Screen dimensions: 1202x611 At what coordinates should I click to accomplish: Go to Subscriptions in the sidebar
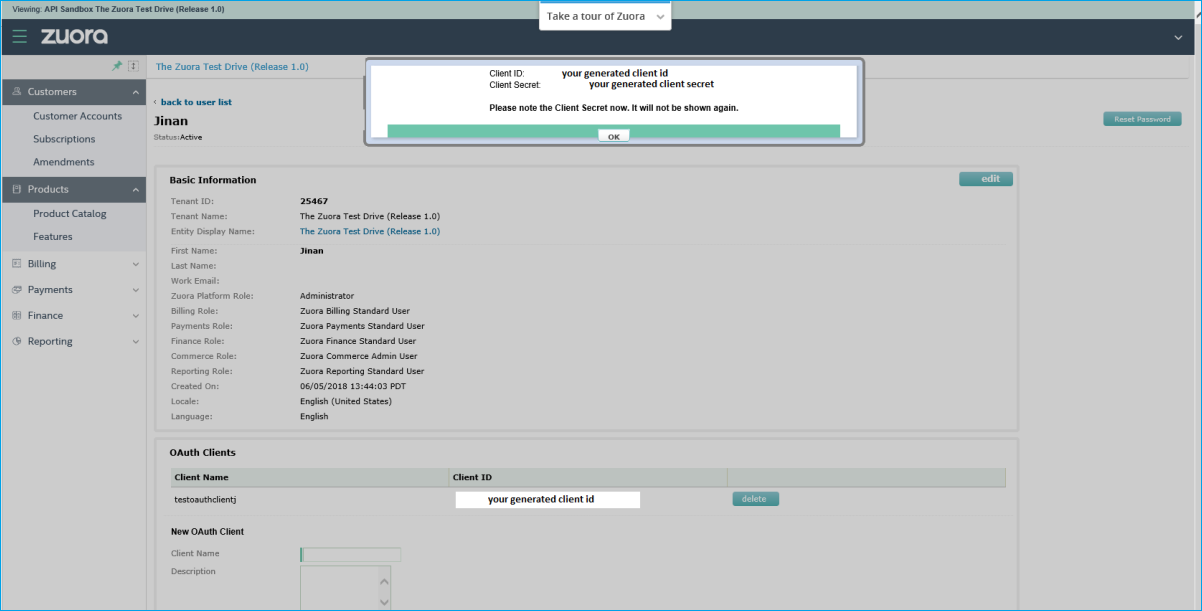pyautogui.click(x=64, y=139)
